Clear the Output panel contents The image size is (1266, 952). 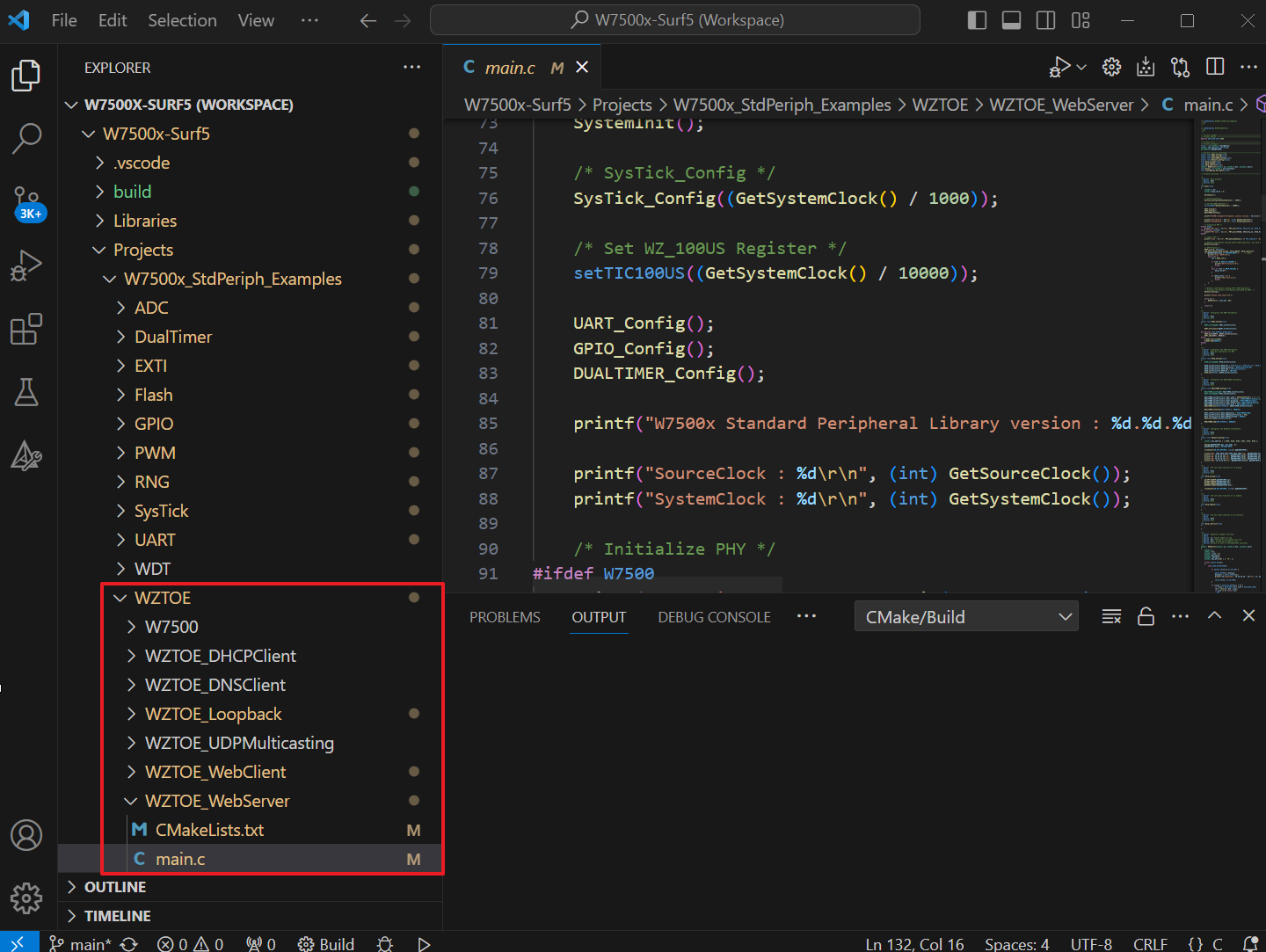1110,615
